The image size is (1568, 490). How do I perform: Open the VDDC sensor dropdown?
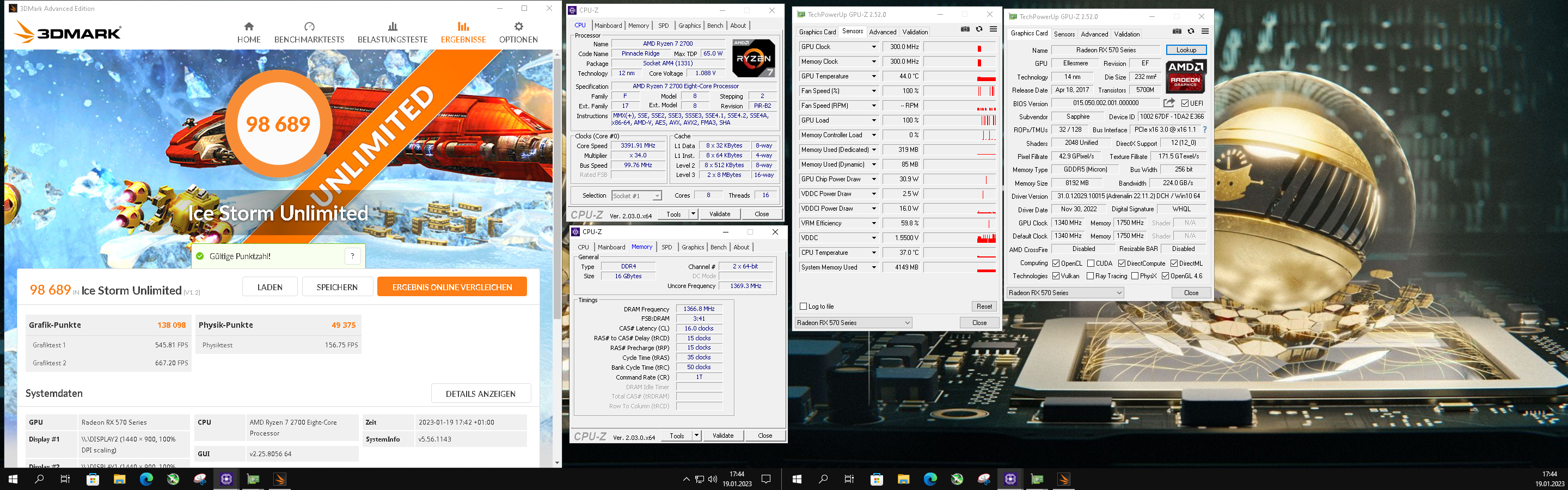coord(874,238)
